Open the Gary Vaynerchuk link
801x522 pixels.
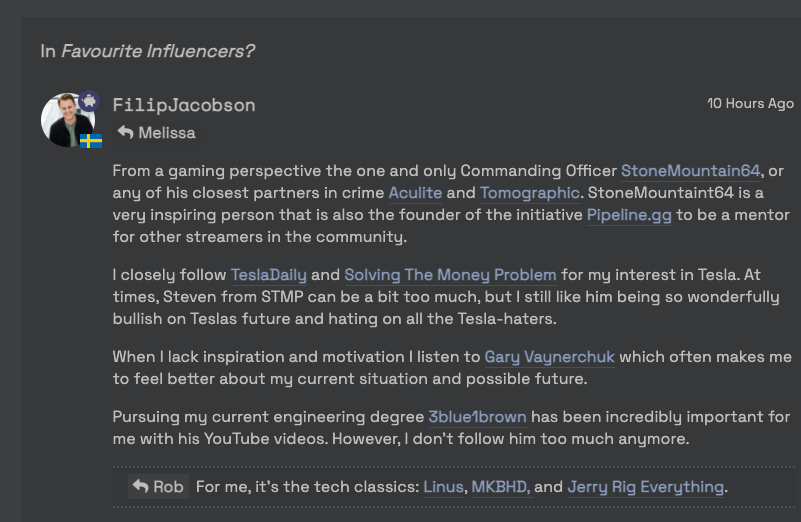[549, 356]
